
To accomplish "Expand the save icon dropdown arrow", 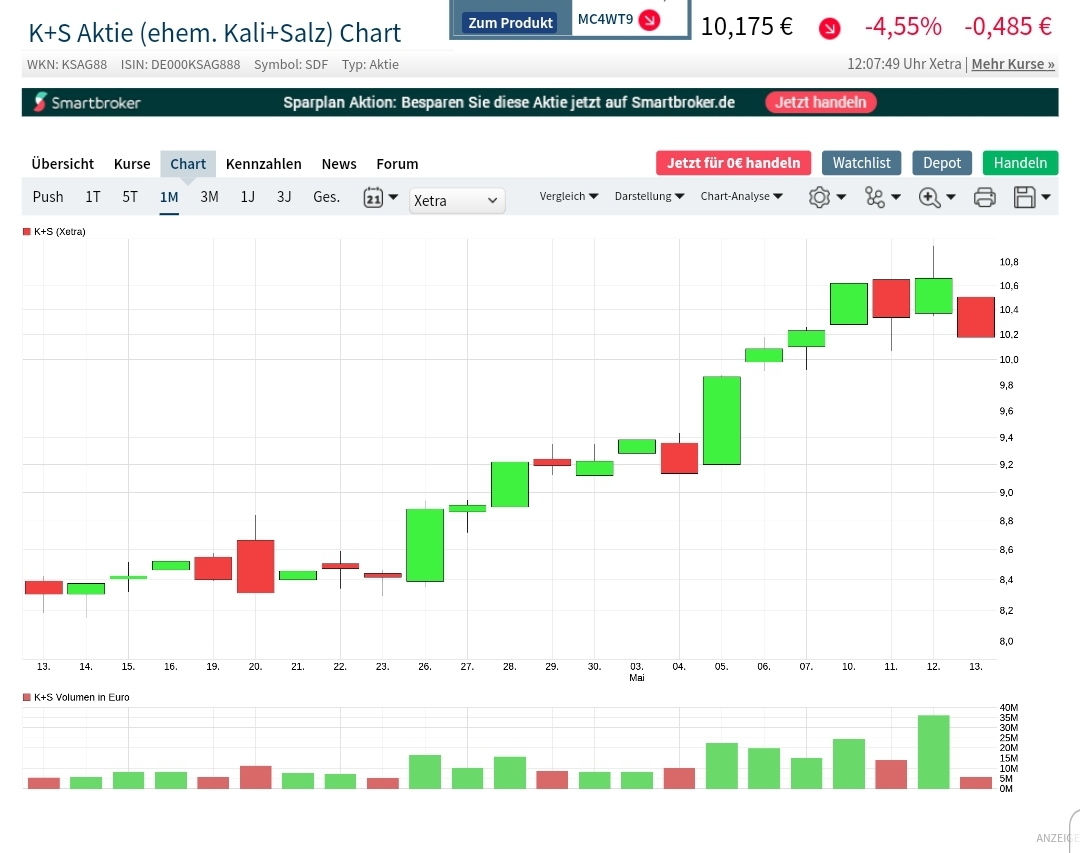I will pyautogui.click(x=1046, y=197).
